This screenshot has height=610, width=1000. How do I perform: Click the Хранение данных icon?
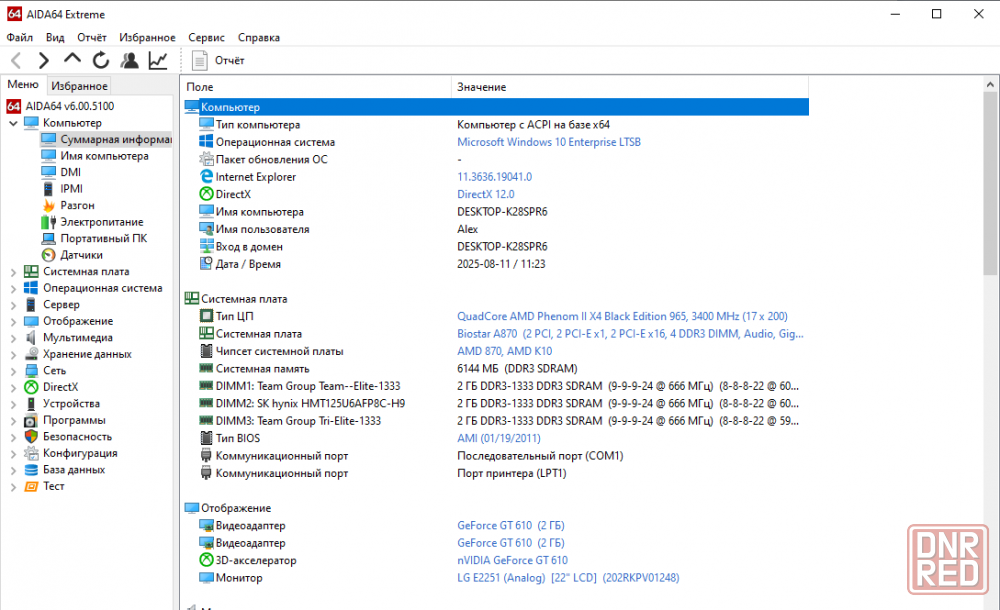tap(31, 354)
